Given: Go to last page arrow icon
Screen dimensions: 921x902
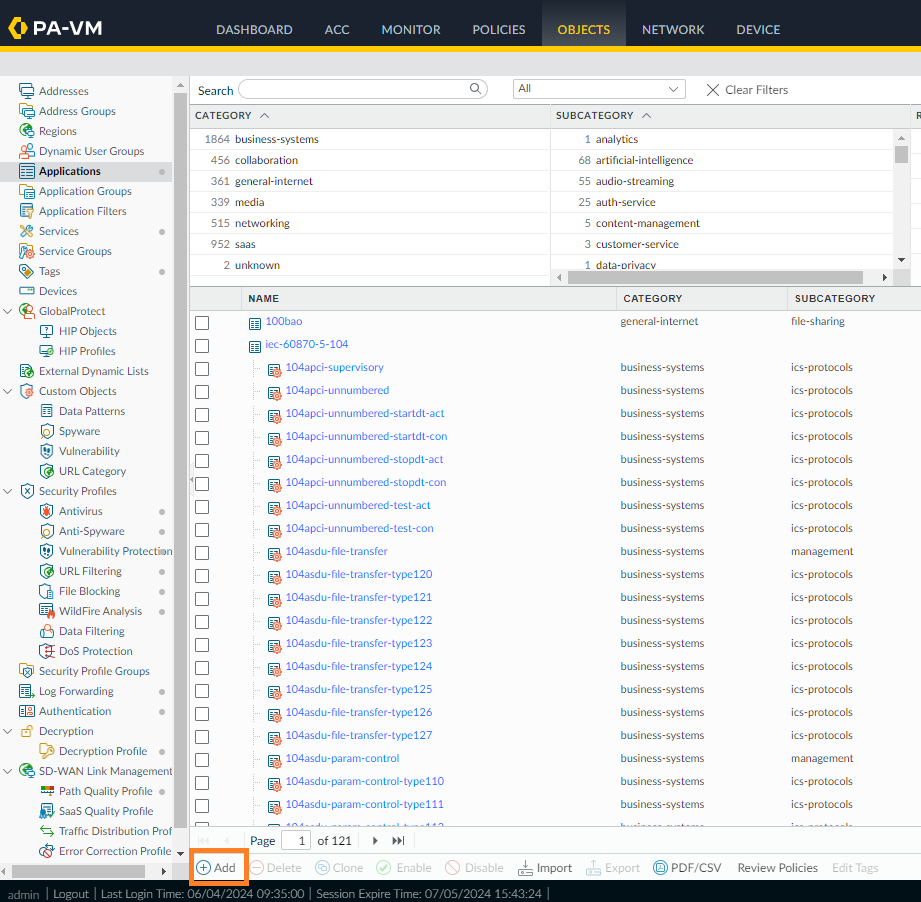Looking at the screenshot, I should coord(398,841).
